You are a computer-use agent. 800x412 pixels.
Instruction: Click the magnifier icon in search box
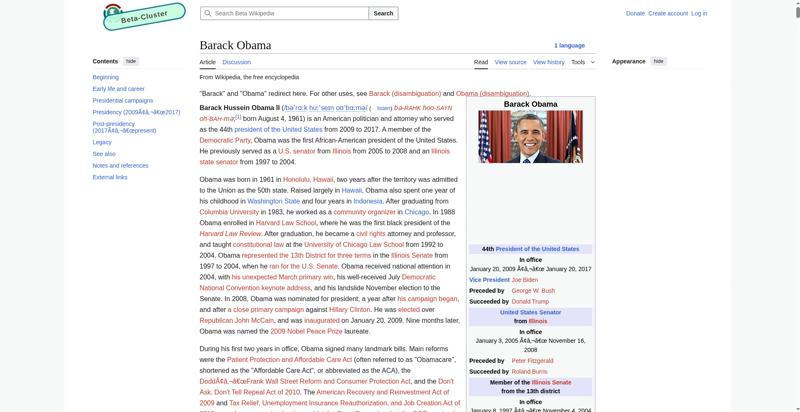207,13
